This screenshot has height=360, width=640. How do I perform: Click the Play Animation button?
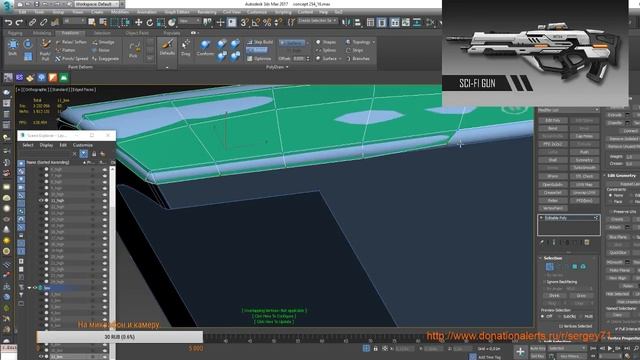(x=610, y=348)
